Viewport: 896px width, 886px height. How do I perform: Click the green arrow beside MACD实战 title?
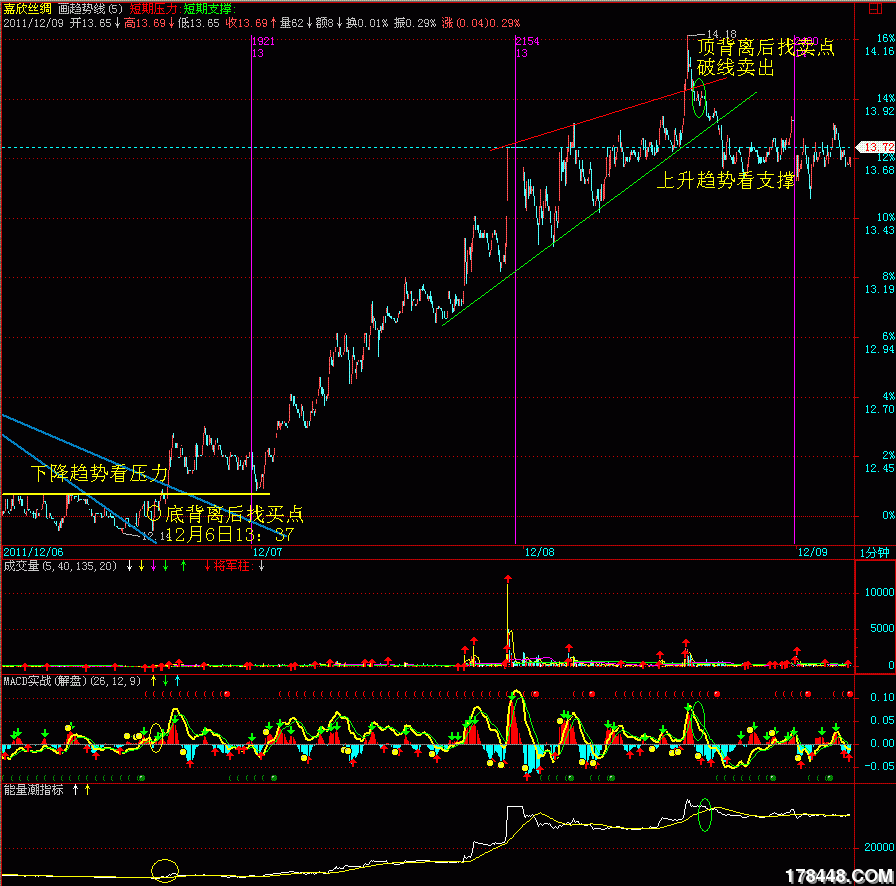click(x=166, y=681)
